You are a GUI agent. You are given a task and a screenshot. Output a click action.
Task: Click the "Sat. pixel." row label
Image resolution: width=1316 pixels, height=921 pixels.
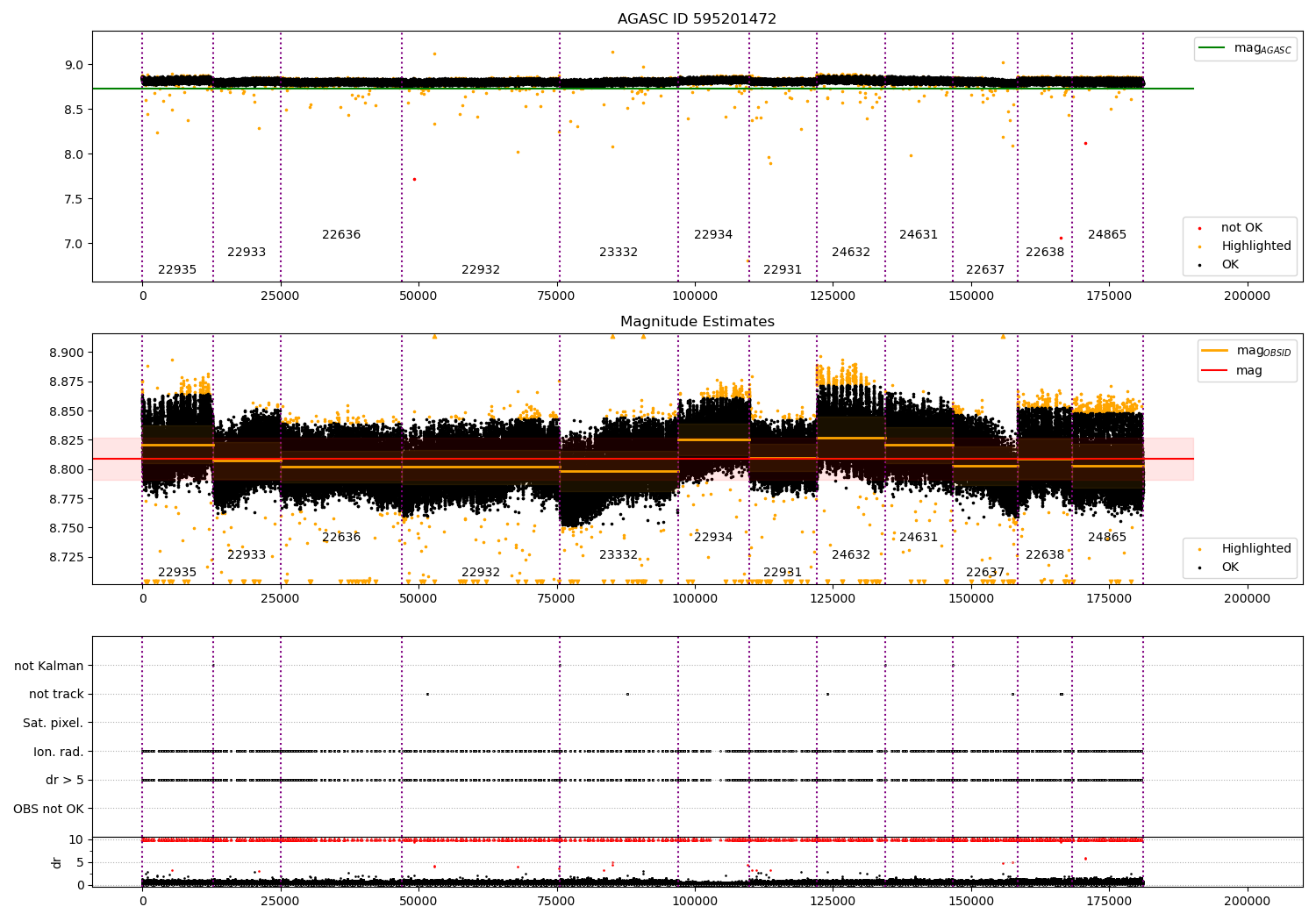53,723
